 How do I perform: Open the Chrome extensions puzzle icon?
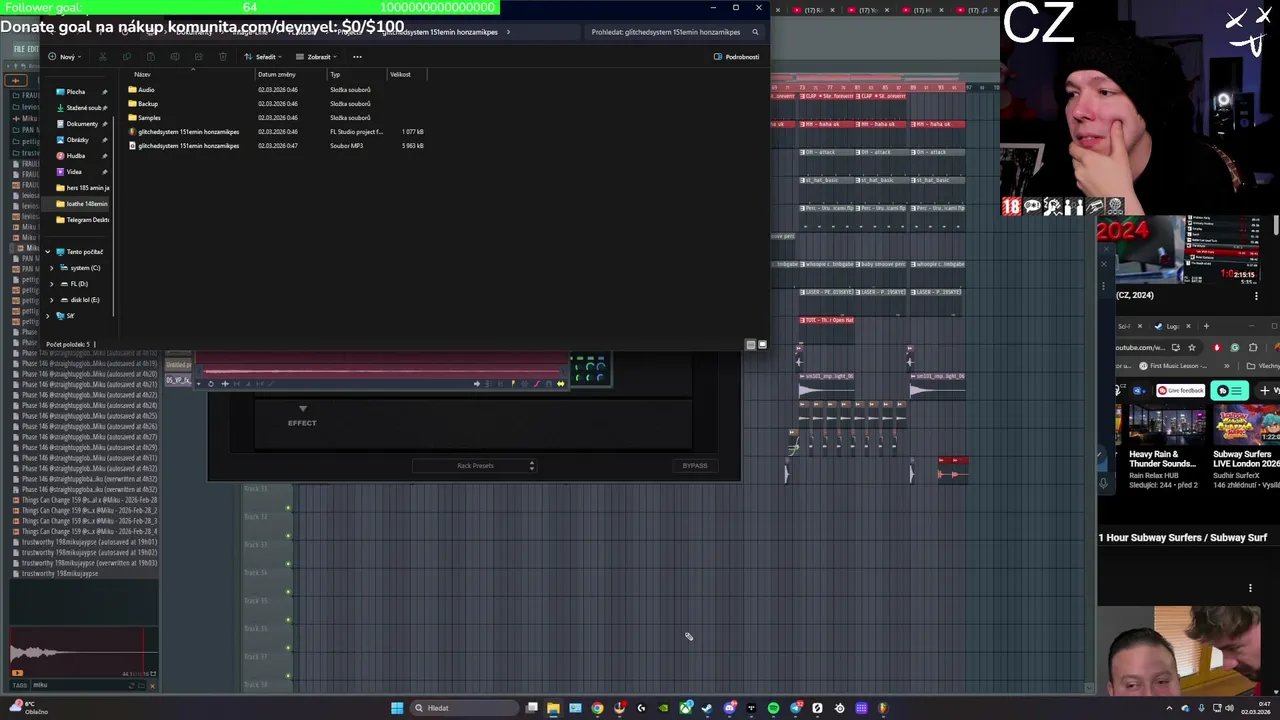(1253, 347)
